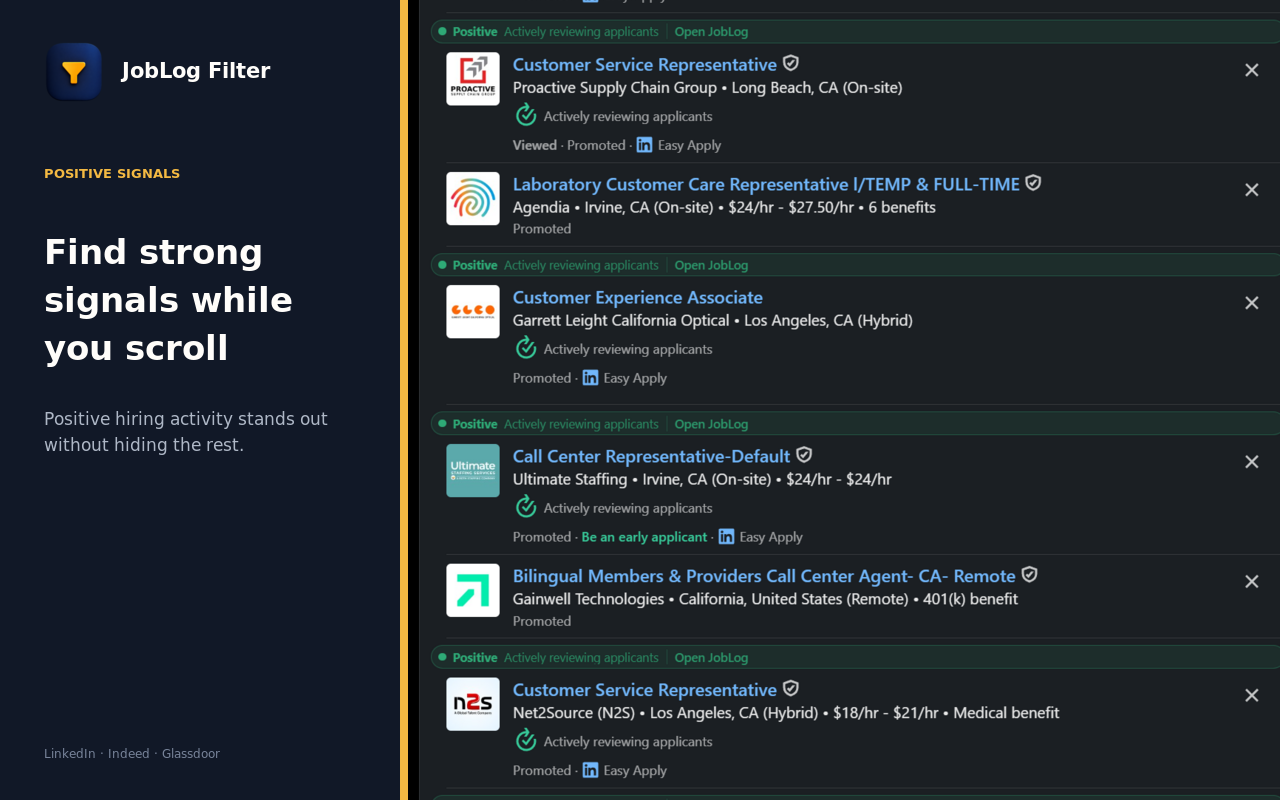1280x800 pixels.
Task: Open the Net2Source N2S company logo
Action: [473, 704]
